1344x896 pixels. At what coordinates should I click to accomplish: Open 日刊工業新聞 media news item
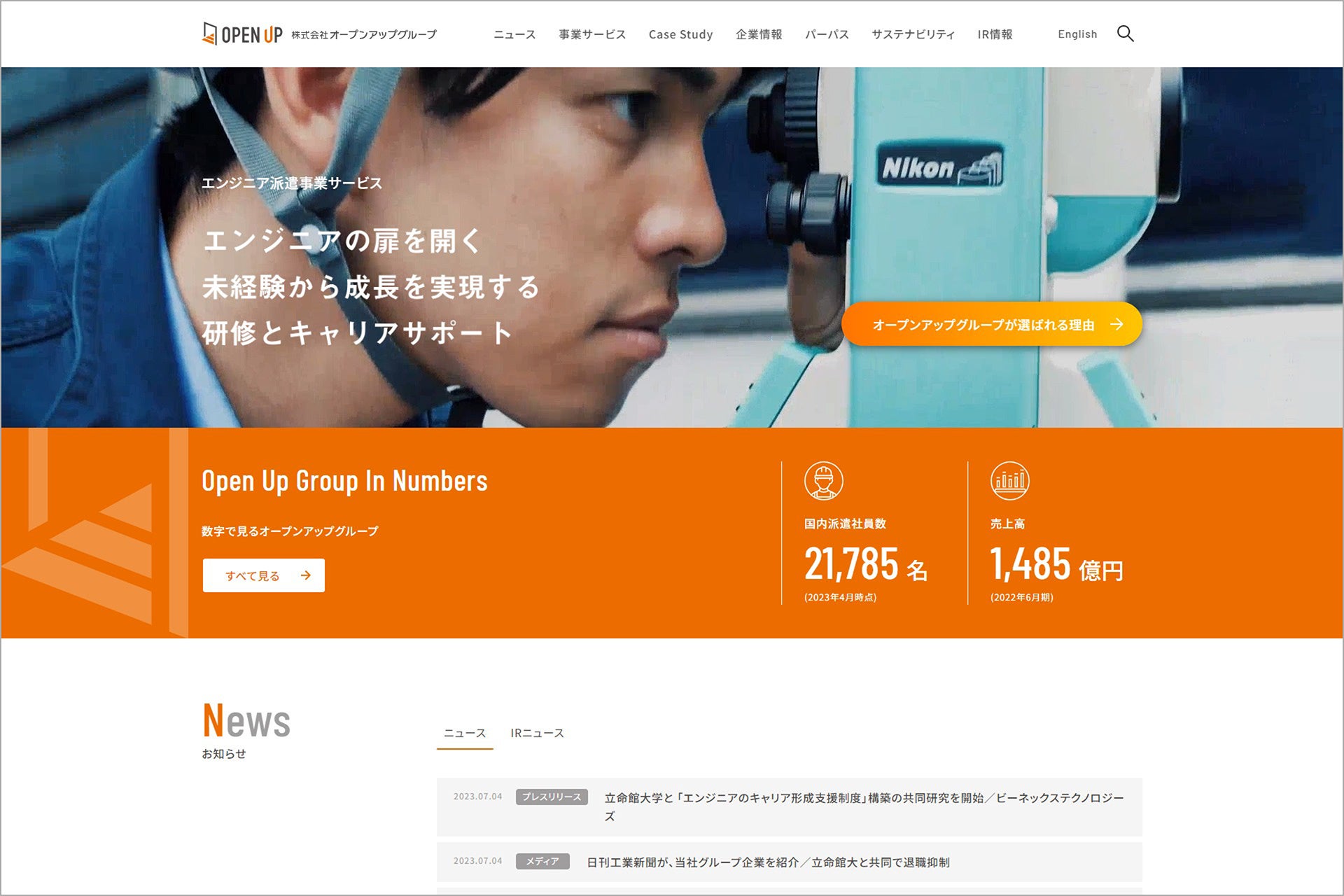tap(768, 862)
